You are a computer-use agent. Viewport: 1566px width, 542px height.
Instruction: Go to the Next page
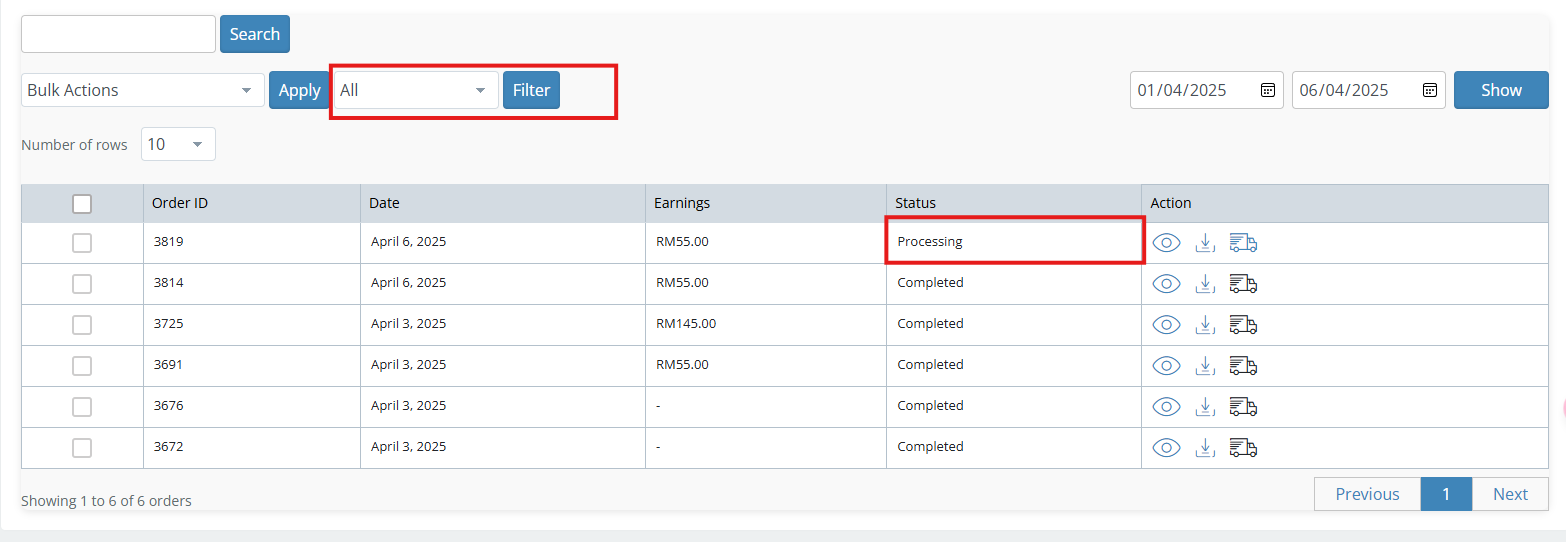click(1510, 494)
